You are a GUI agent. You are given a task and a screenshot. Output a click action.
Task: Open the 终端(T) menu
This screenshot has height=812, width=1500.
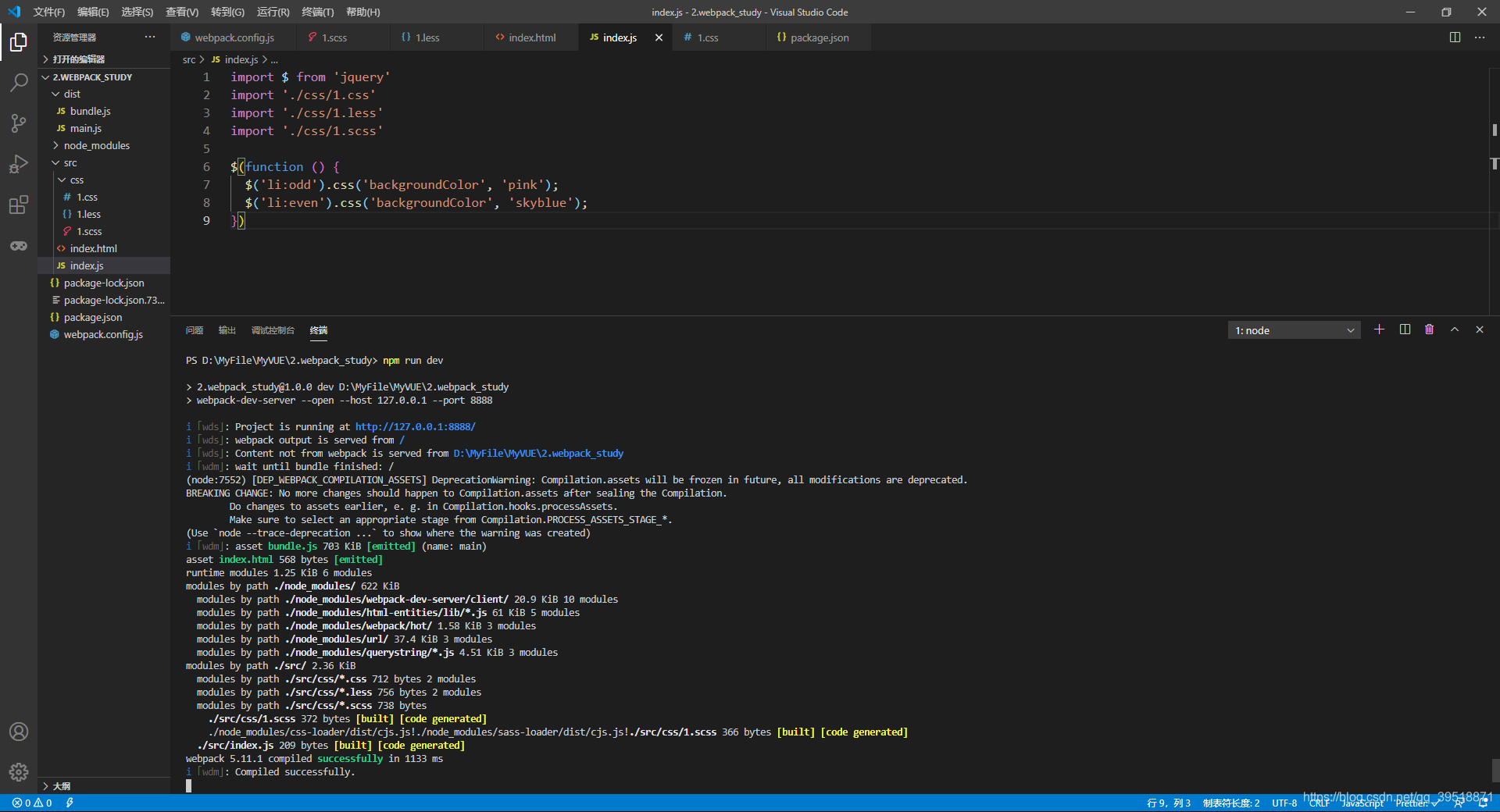pyautogui.click(x=317, y=12)
